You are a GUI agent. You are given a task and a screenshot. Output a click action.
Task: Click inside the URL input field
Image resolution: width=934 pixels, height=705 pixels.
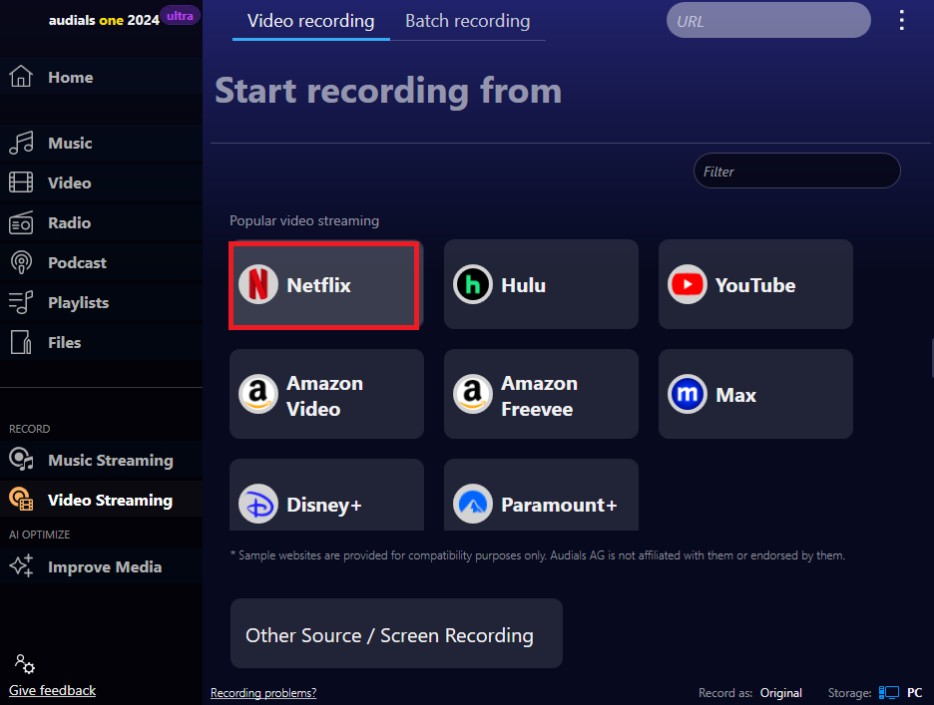click(768, 21)
